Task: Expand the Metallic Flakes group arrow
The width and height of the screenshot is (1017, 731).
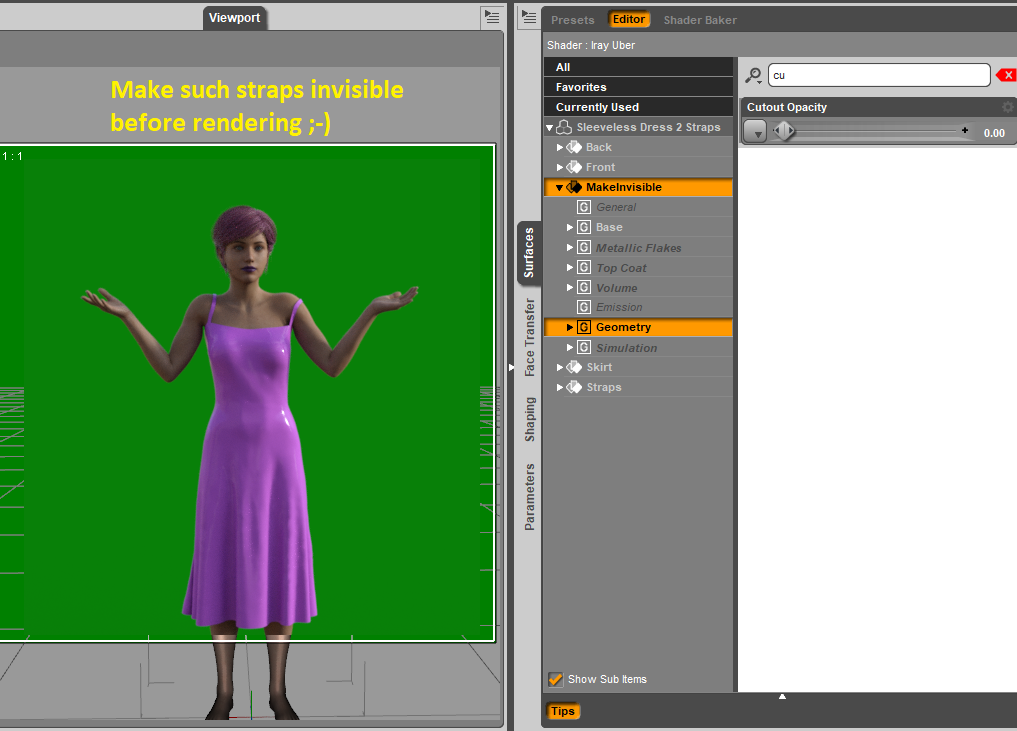Action: (x=569, y=247)
